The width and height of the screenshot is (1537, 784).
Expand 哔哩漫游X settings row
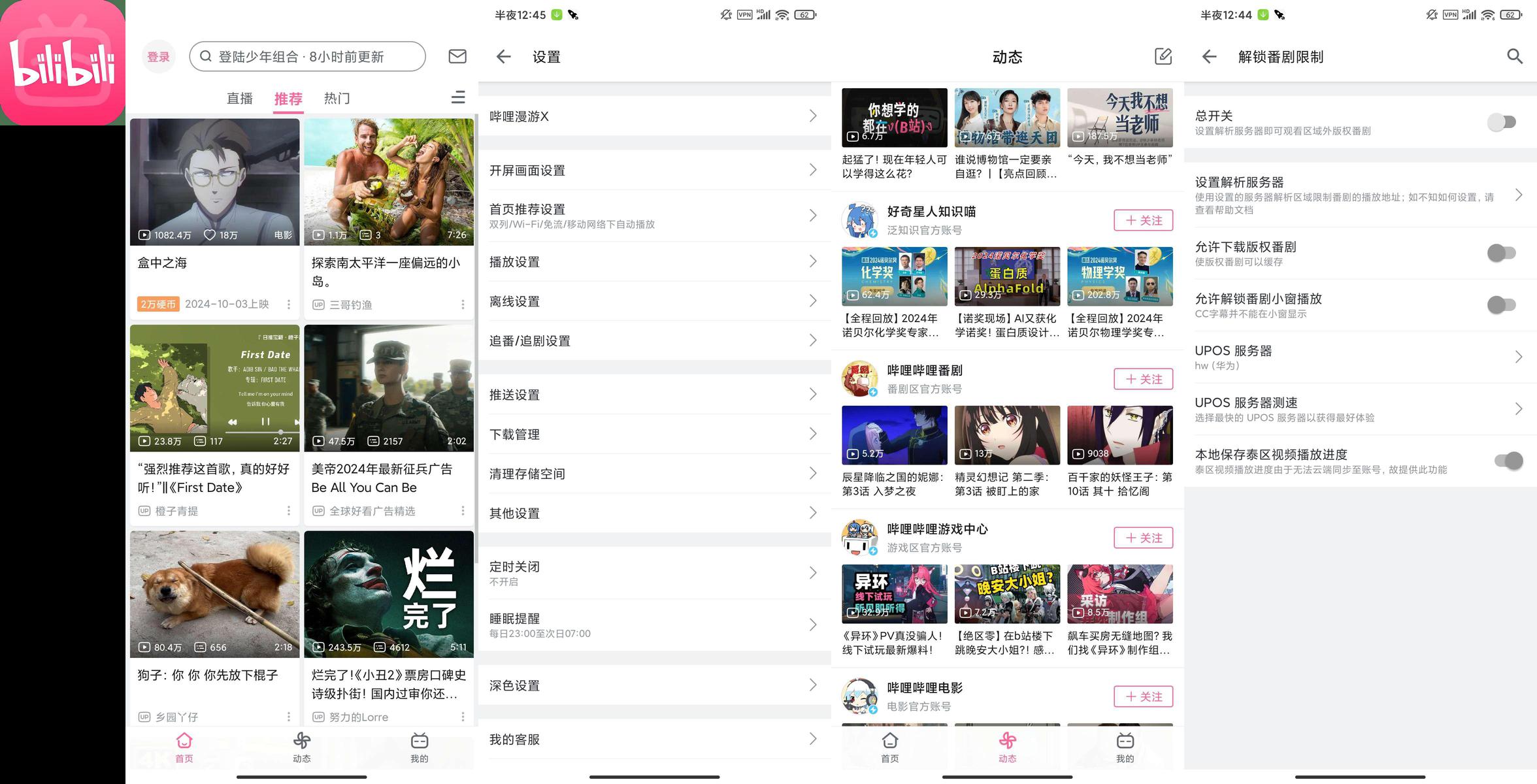[x=655, y=116]
